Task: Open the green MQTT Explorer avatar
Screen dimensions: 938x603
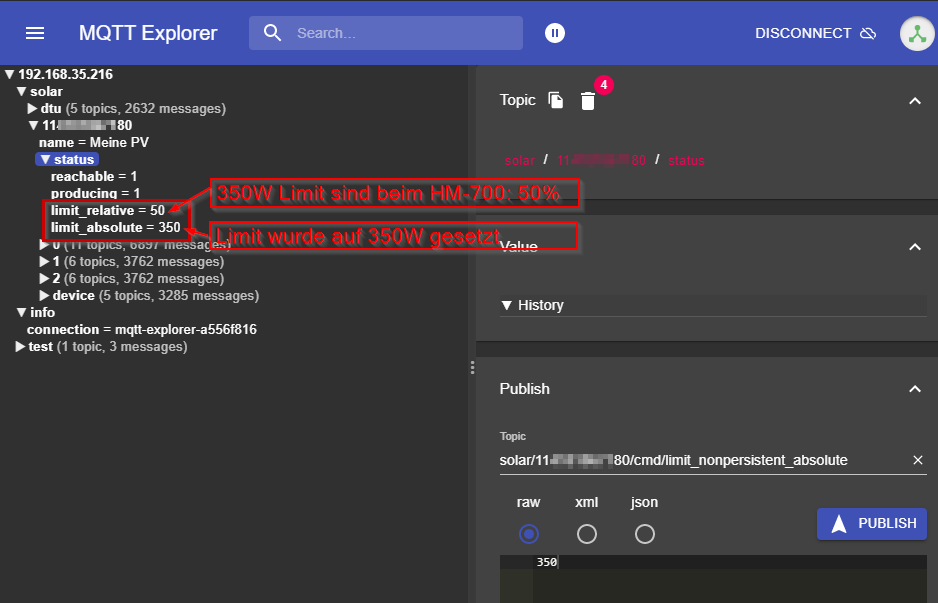Action: pos(917,34)
